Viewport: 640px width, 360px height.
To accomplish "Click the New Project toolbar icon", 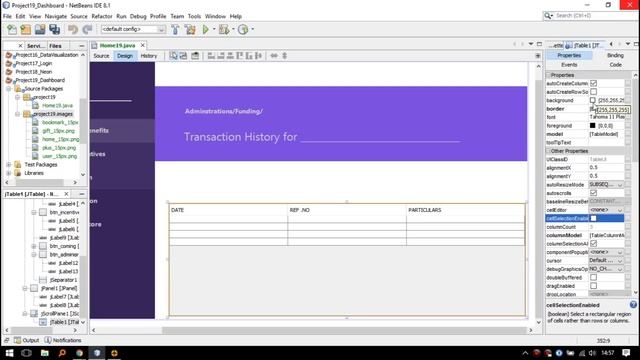I will tap(26, 29).
